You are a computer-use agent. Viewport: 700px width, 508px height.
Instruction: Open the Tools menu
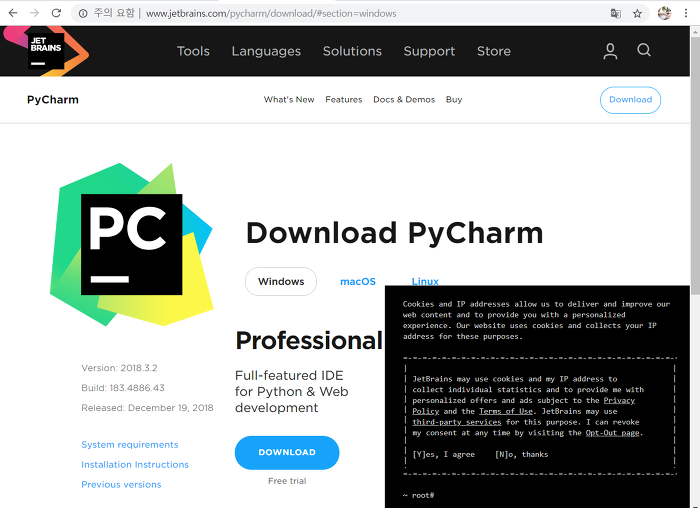tap(193, 51)
